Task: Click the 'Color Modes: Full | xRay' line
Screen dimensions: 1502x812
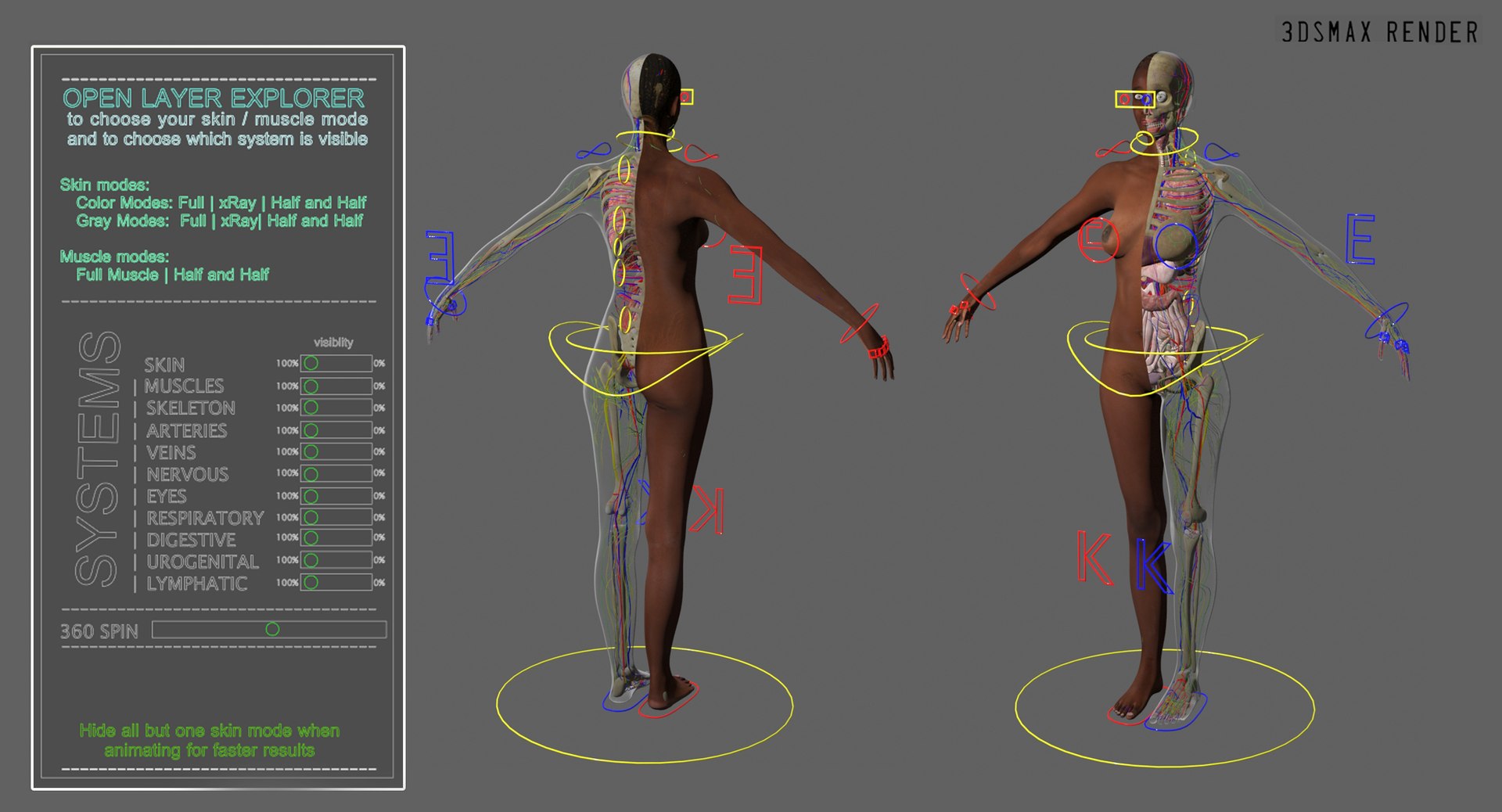Action: coord(221,203)
